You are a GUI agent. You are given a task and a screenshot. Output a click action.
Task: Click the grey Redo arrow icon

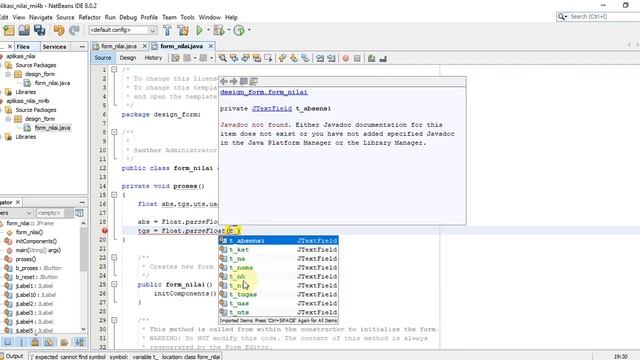pos(74,30)
